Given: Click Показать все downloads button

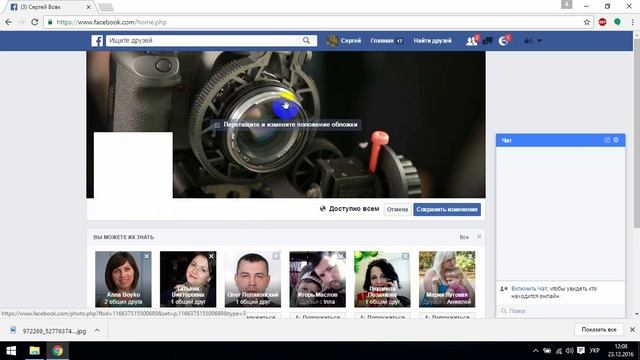Looking at the screenshot, I should 599,330.
